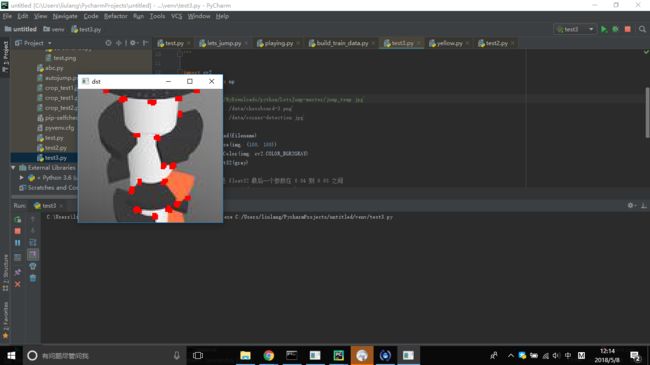Select test.png in the project tree
The width and height of the screenshot is (650, 365).
click(x=61, y=58)
